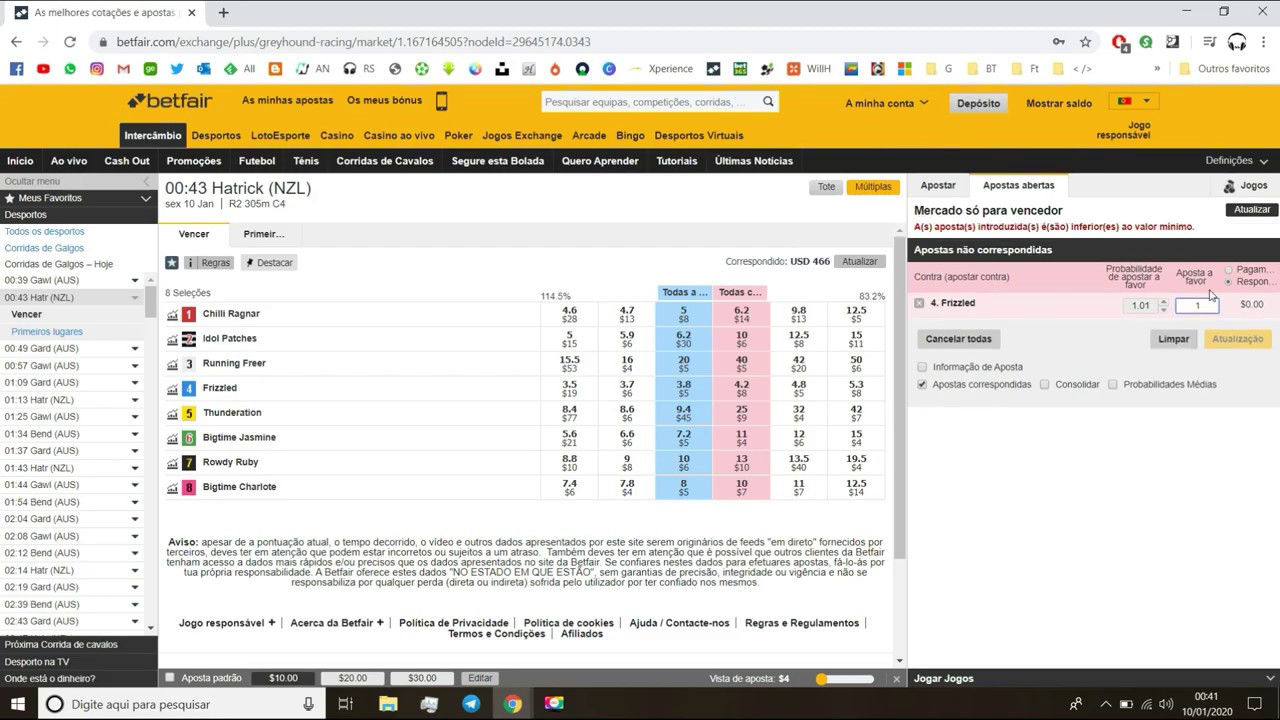Open the WhatsApp bookmark icon
Screen dimensions: 1280x720
pyautogui.click(x=70, y=69)
